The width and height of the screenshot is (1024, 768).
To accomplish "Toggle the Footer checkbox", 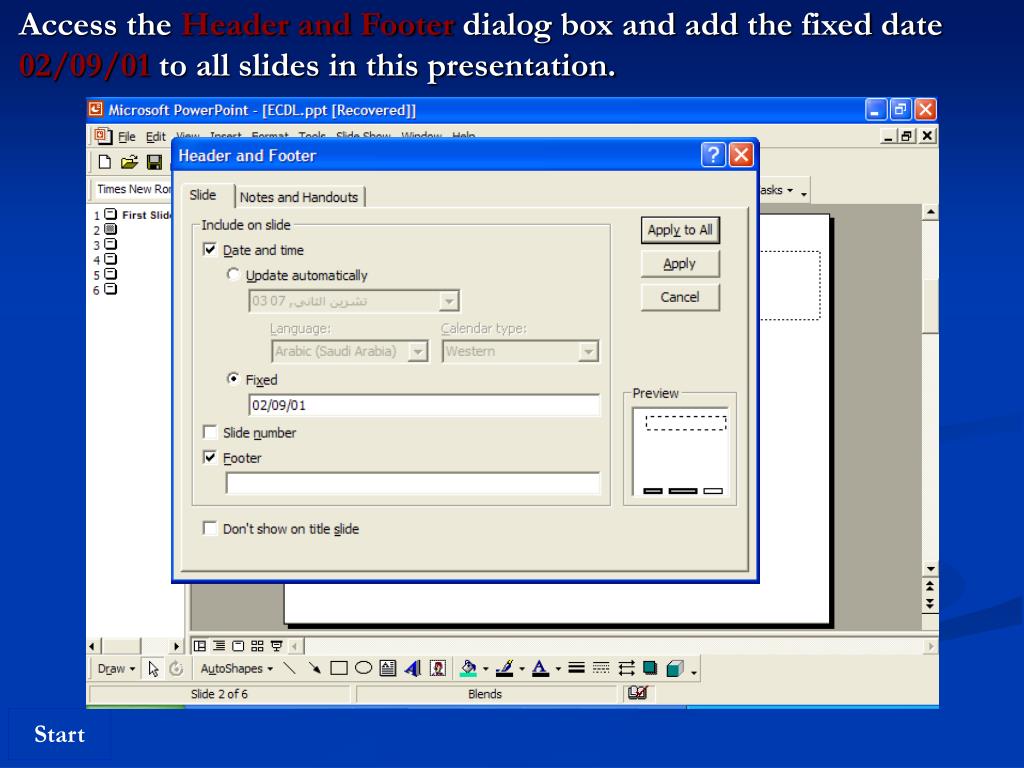I will point(210,457).
